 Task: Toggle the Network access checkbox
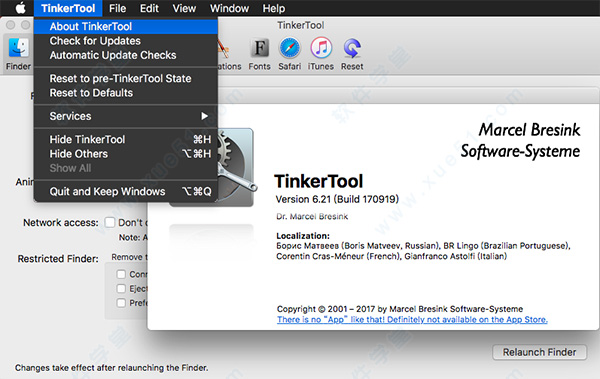pyautogui.click(x=110, y=222)
